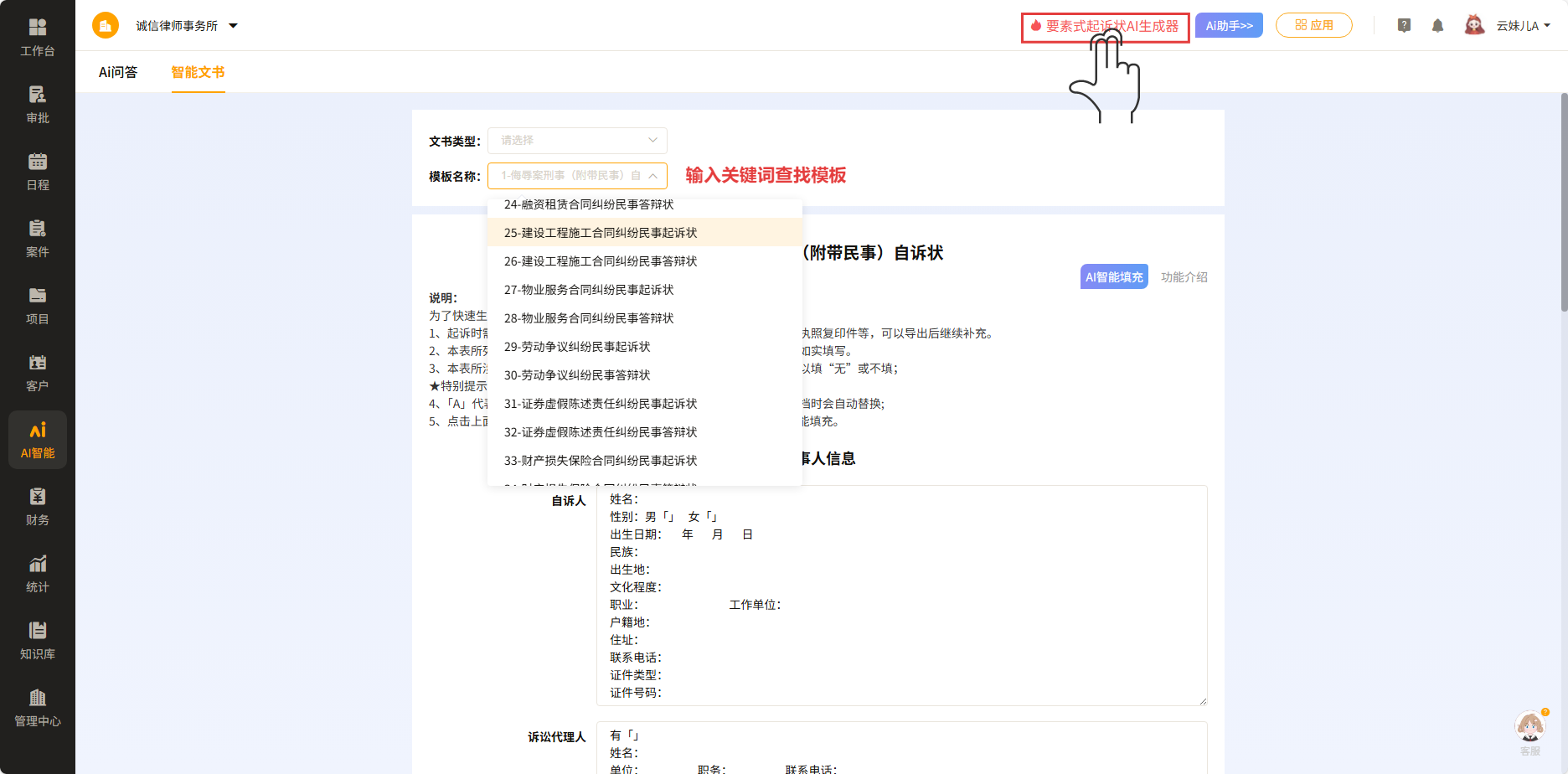This screenshot has height=774, width=1568.
Task: Open the notification bell icon
Action: click(x=1438, y=25)
